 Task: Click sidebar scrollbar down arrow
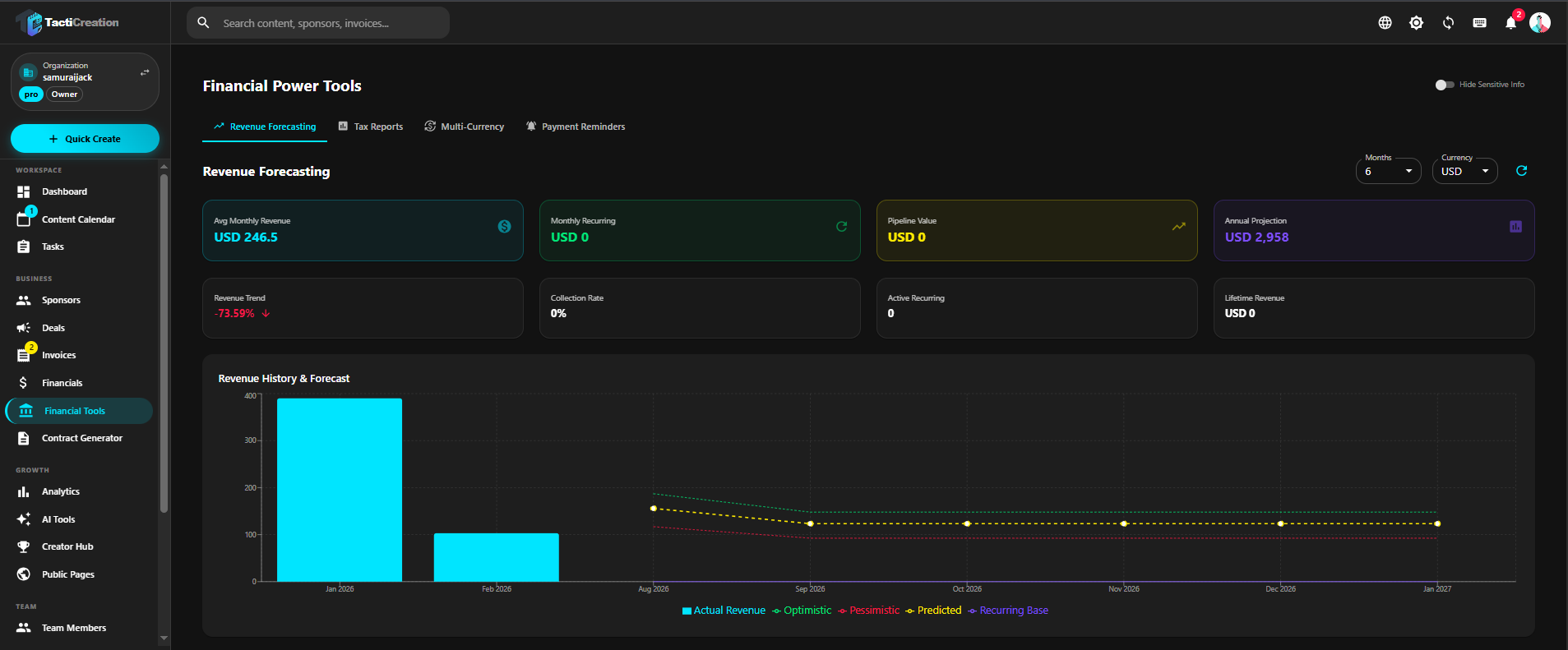pyautogui.click(x=164, y=638)
